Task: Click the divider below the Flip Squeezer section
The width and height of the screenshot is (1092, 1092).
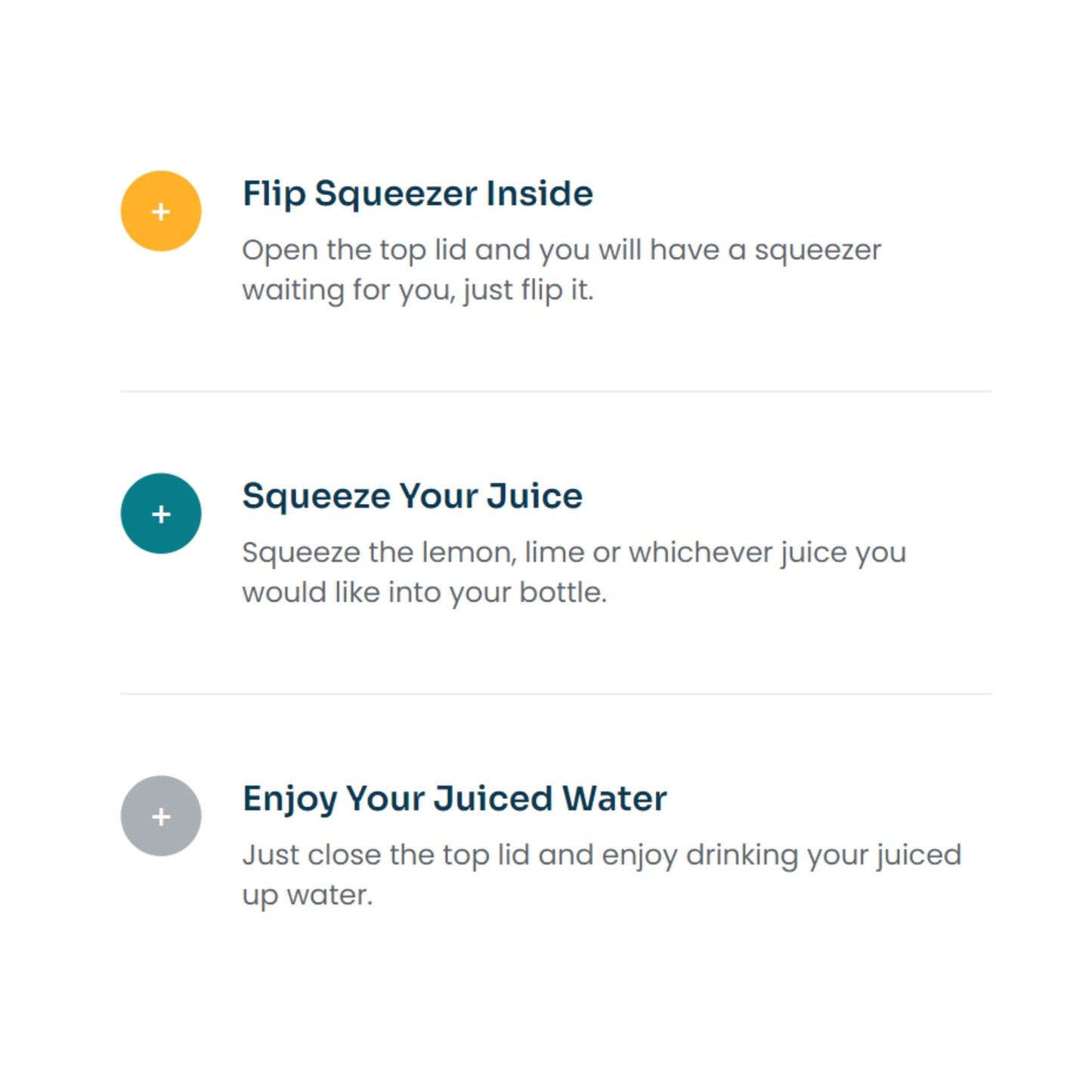Action: 555,391
